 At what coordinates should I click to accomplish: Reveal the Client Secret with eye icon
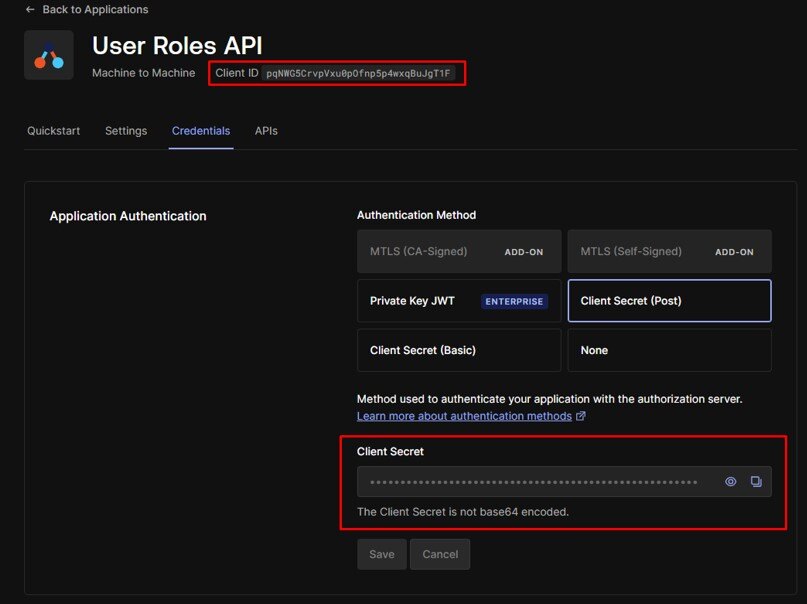coord(730,482)
